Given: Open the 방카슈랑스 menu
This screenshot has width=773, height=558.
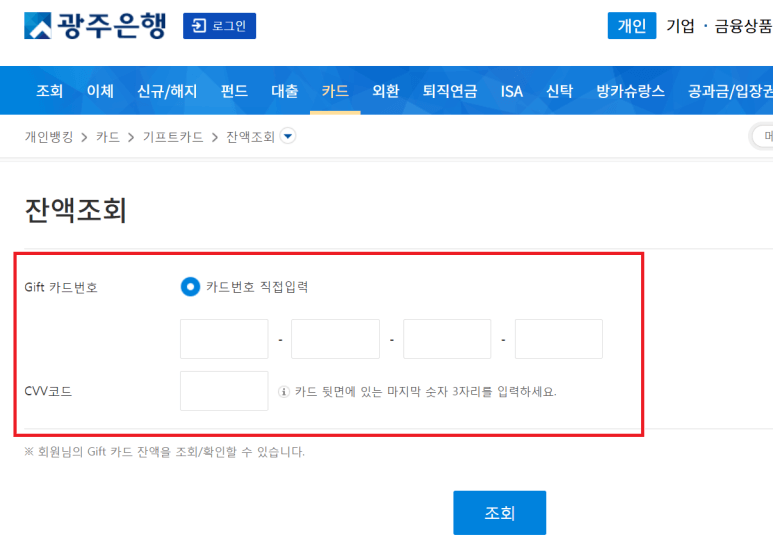Looking at the screenshot, I should (631, 91).
